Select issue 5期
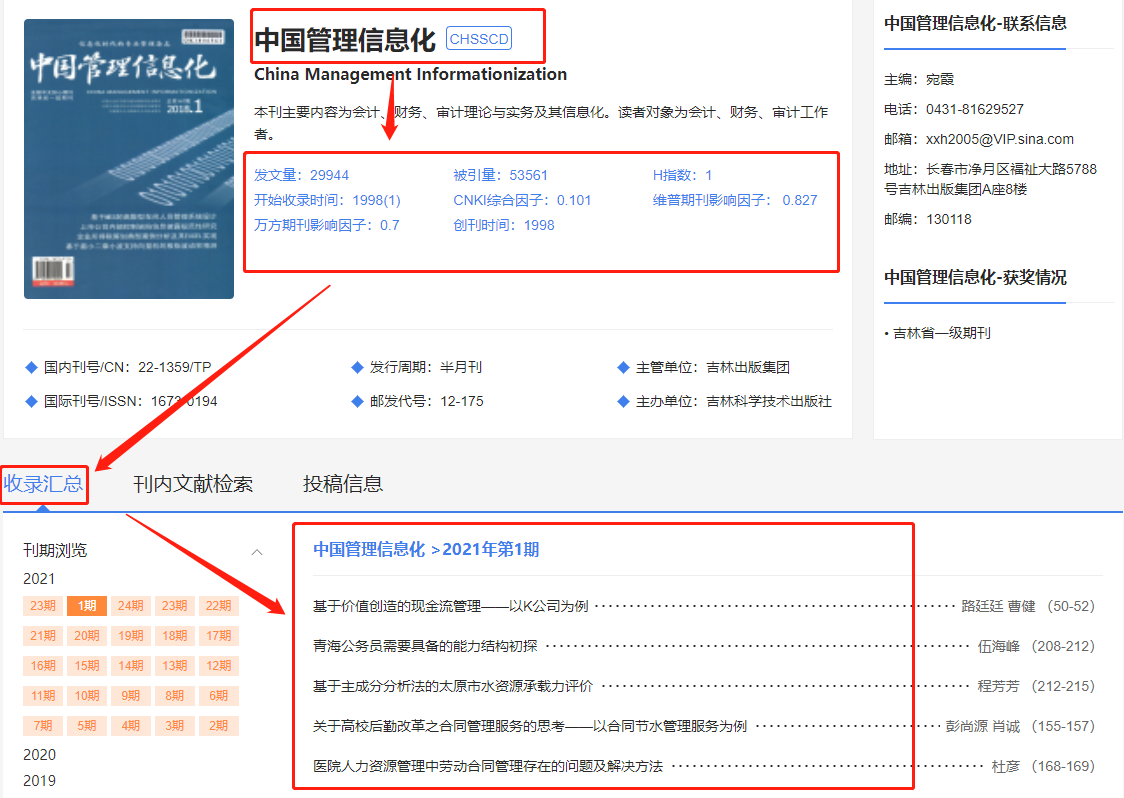Image resolution: width=1124 pixels, height=798 pixels. click(x=87, y=726)
